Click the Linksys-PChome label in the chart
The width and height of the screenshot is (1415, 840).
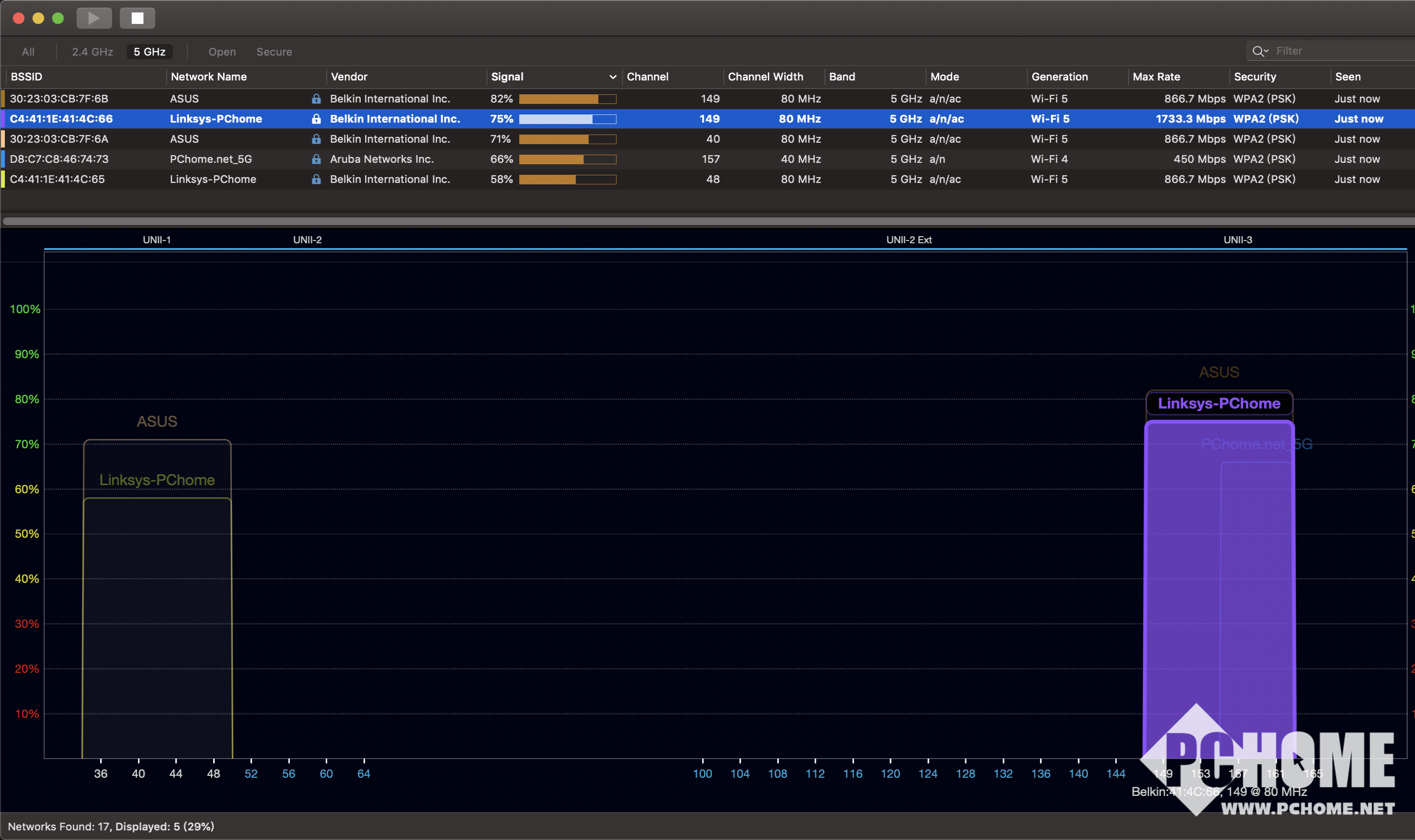point(1219,403)
